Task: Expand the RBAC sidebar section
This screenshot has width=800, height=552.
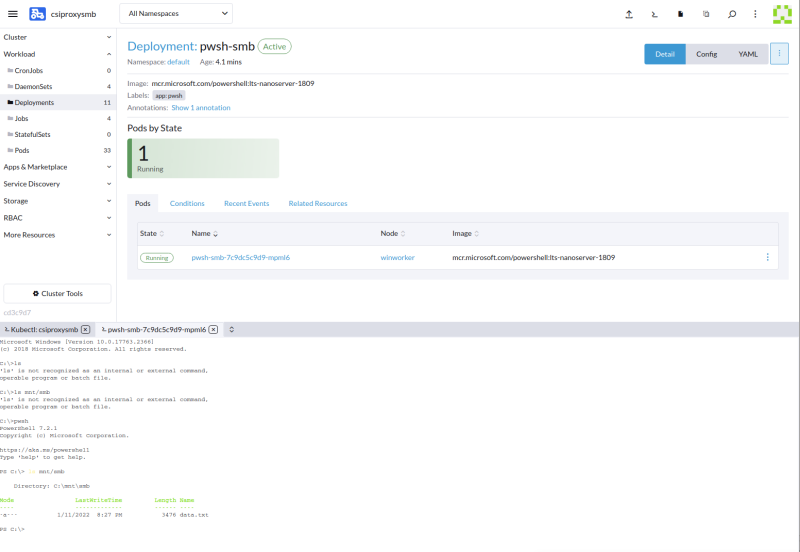Action: pyautogui.click(x=58, y=218)
